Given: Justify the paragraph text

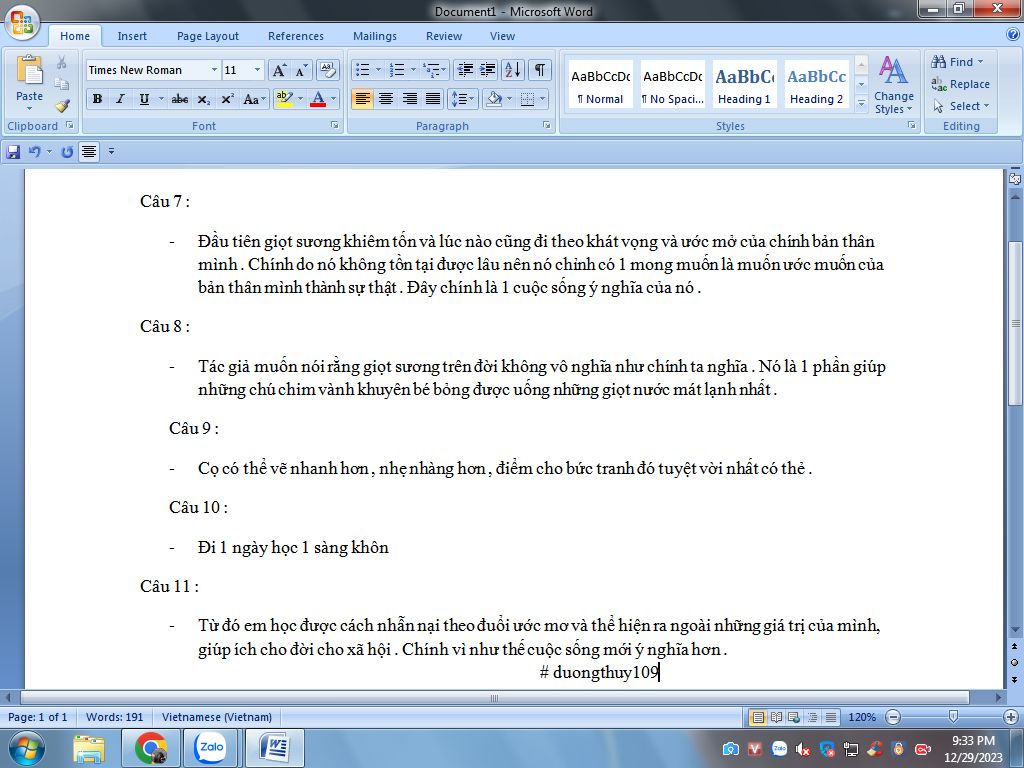Looking at the screenshot, I should (x=433, y=99).
